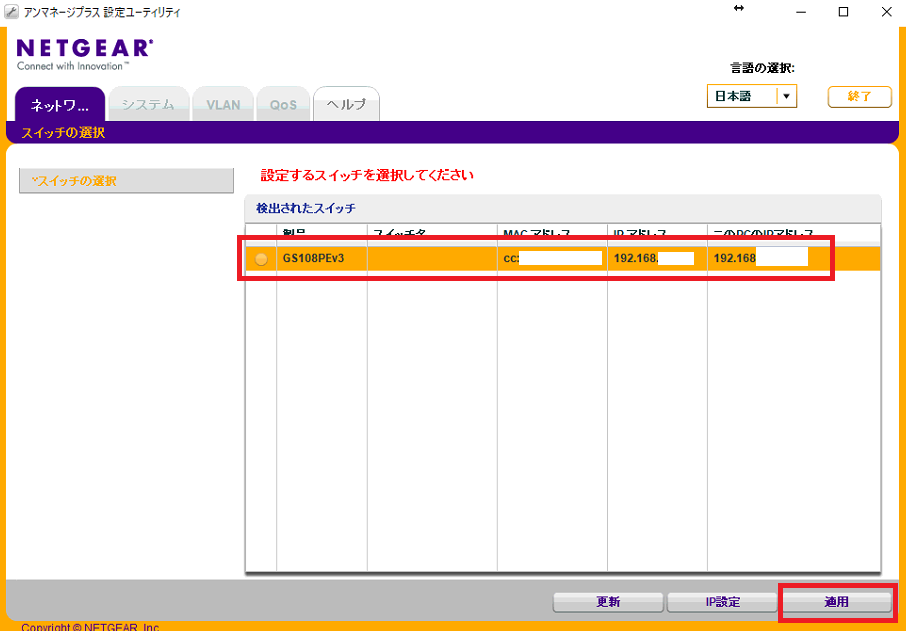
Task: Exit the utility with 終了
Action: pos(858,96)
